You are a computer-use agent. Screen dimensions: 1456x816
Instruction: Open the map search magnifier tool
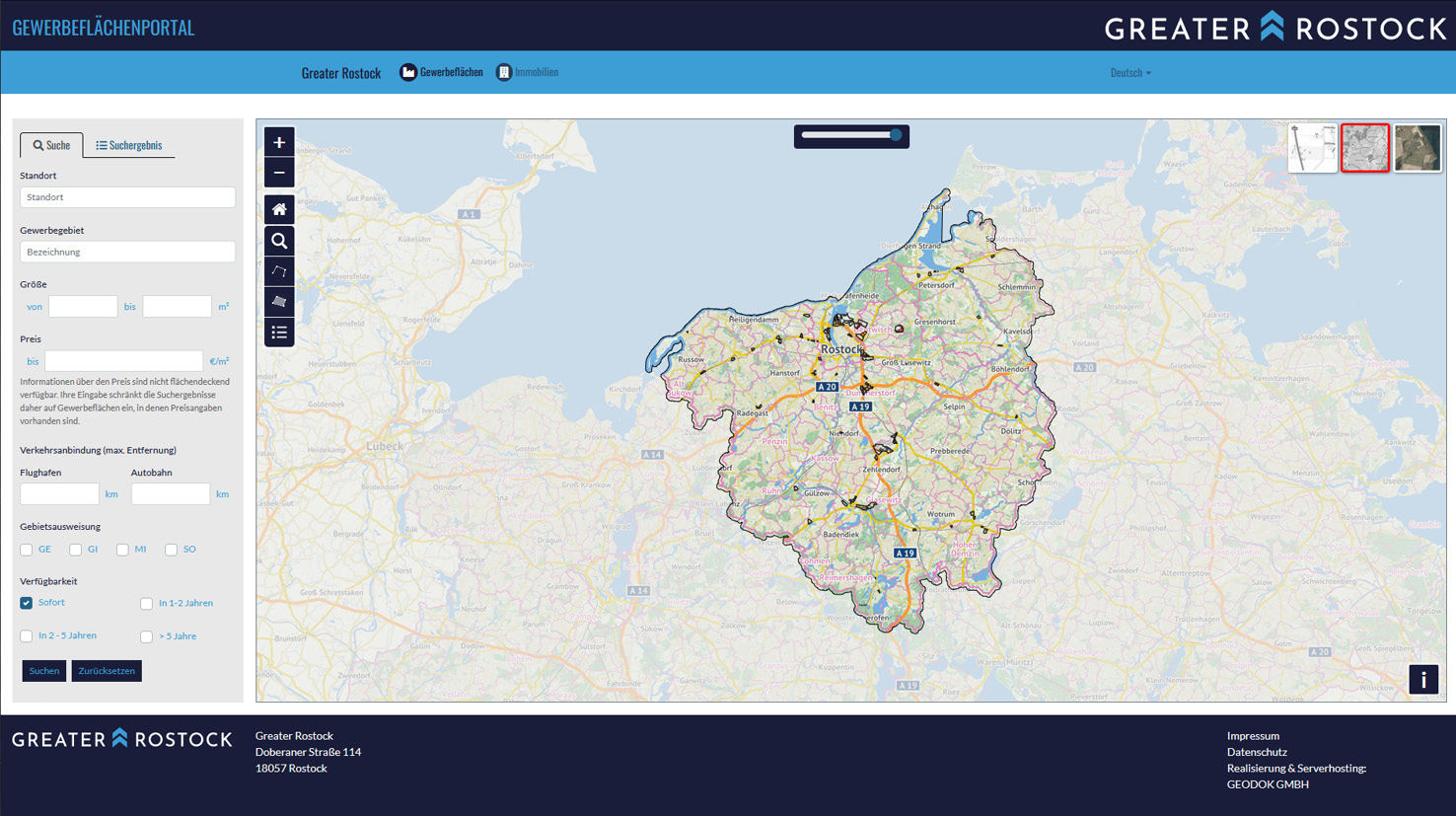(279, 241)
